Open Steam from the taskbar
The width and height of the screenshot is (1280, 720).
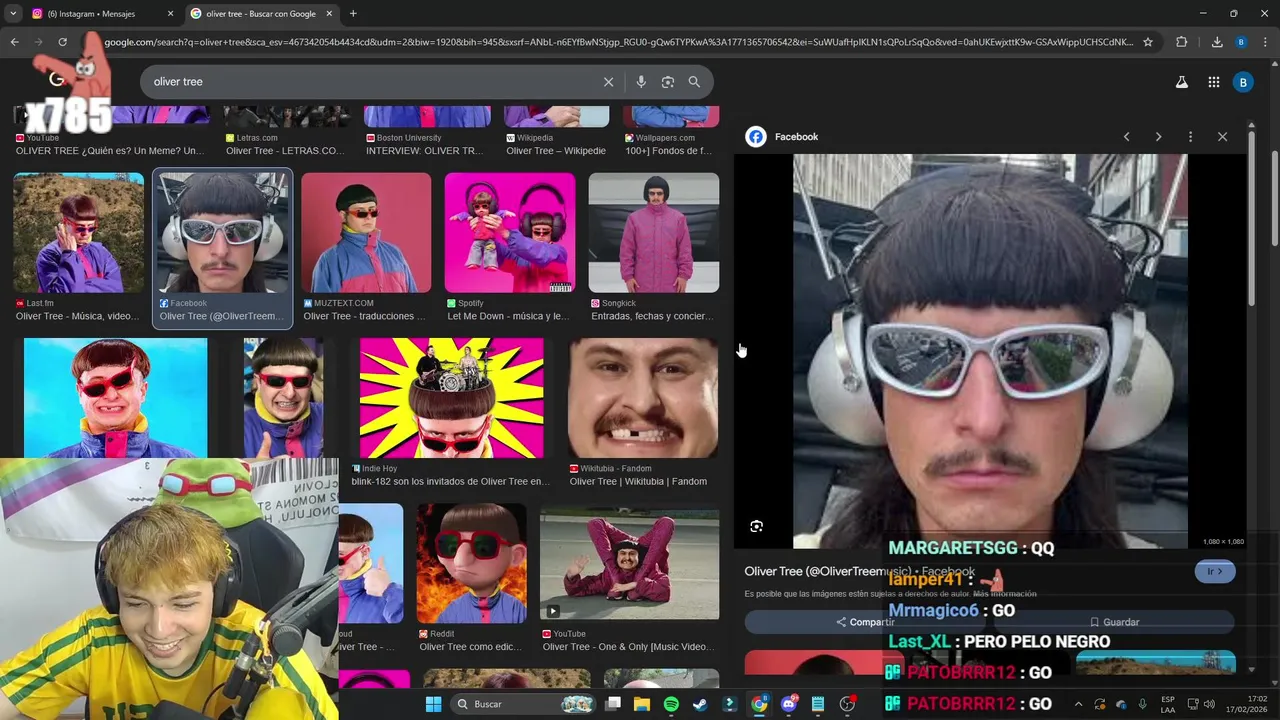coord(700,704)
